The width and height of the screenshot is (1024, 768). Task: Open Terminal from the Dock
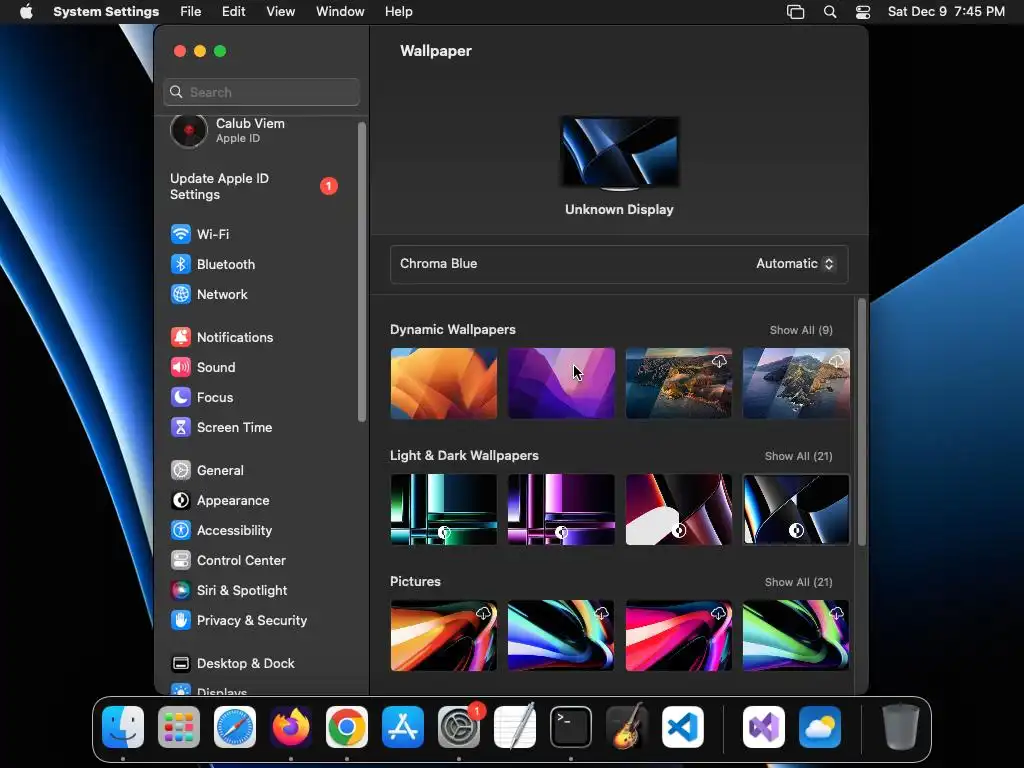(571, 727)
